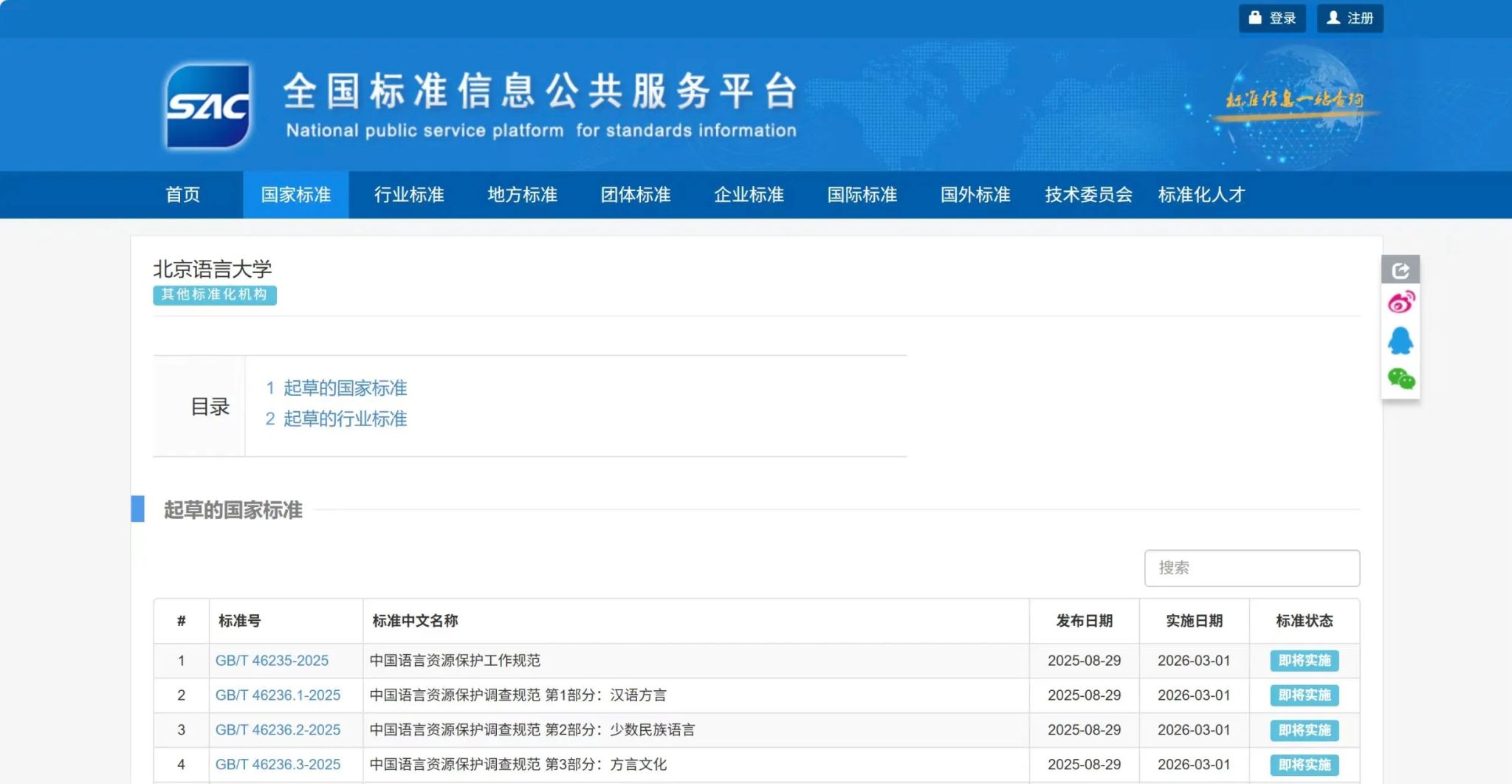Switch to 行业标准 navigation tab
1512x784 pixels.
click(409, 195)
